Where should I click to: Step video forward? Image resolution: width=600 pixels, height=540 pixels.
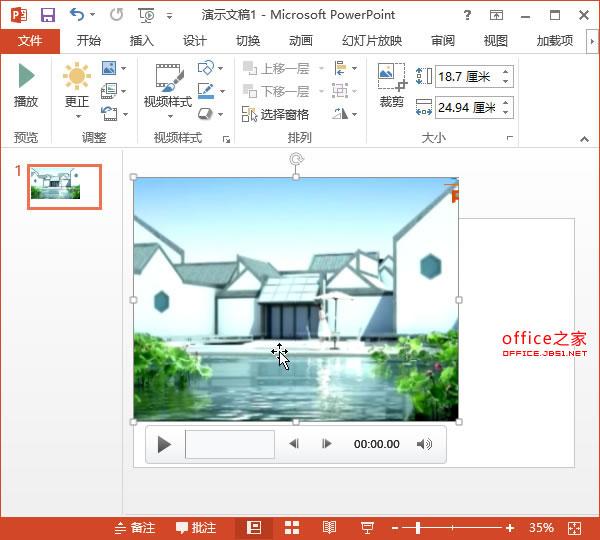tap(326, 444)
